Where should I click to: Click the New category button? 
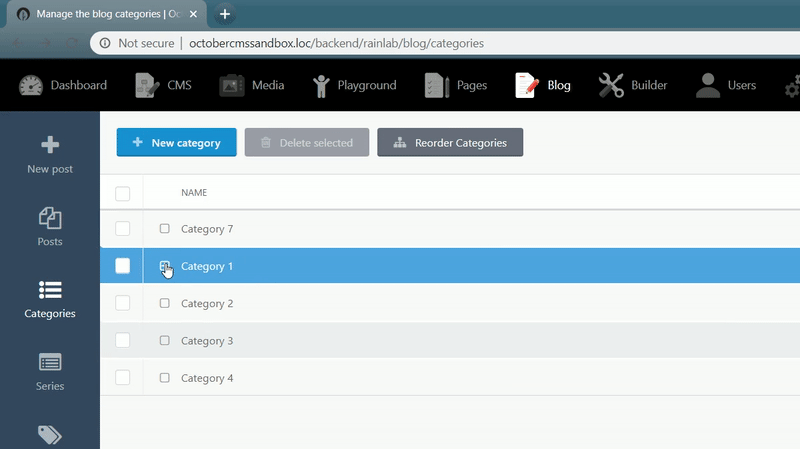177,142
